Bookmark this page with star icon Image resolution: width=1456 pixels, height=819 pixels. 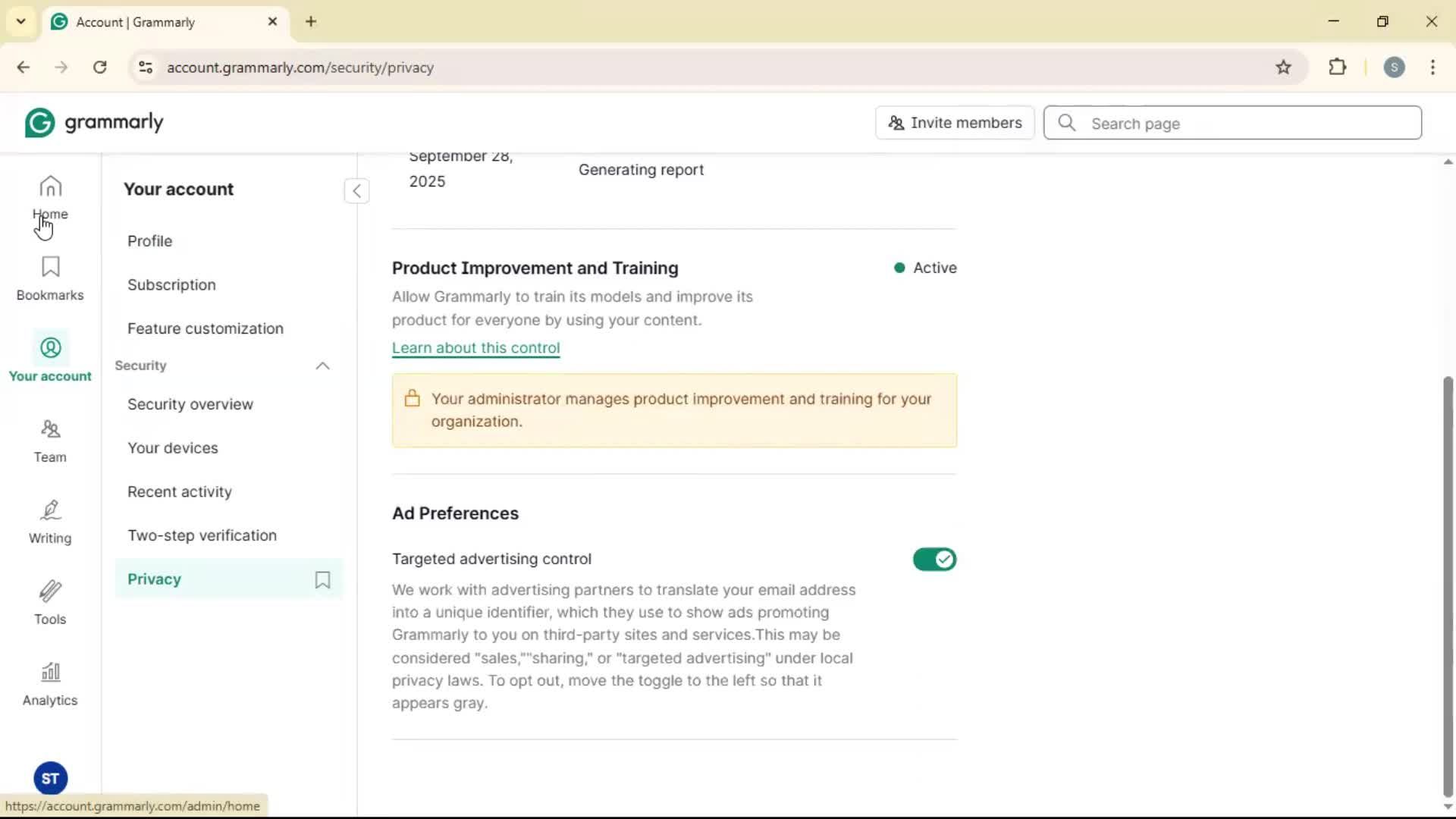click(1283, 67)
